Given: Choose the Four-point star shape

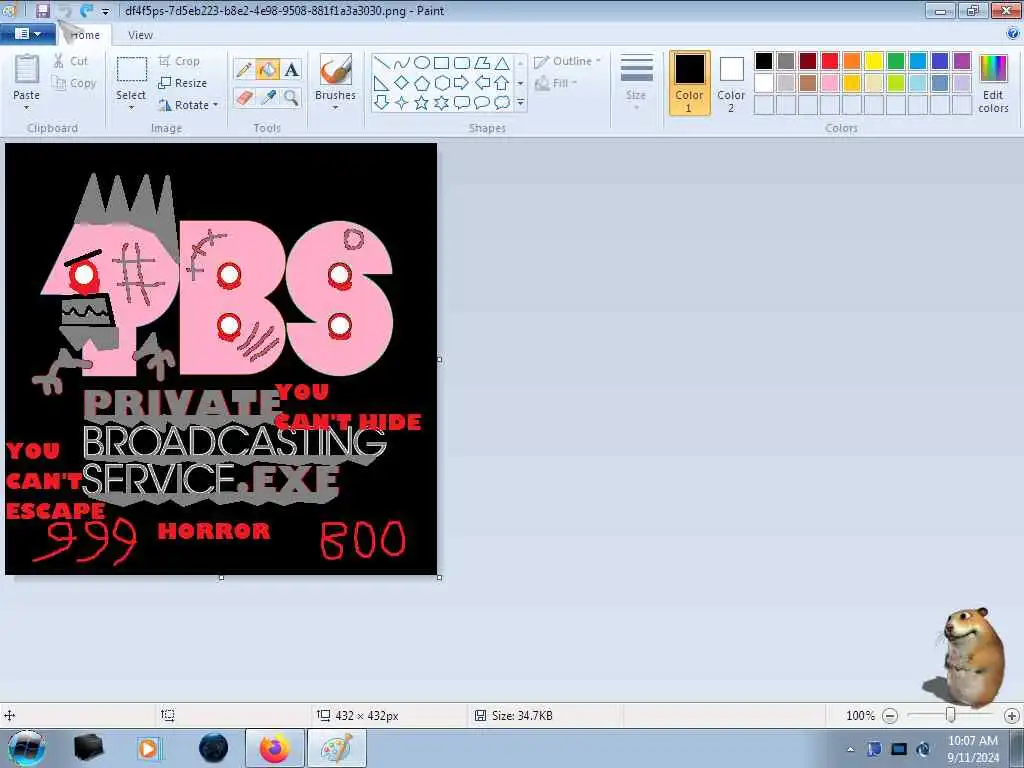Looking at the screenshot, I should pyautogui.click(x=402, y=103).
